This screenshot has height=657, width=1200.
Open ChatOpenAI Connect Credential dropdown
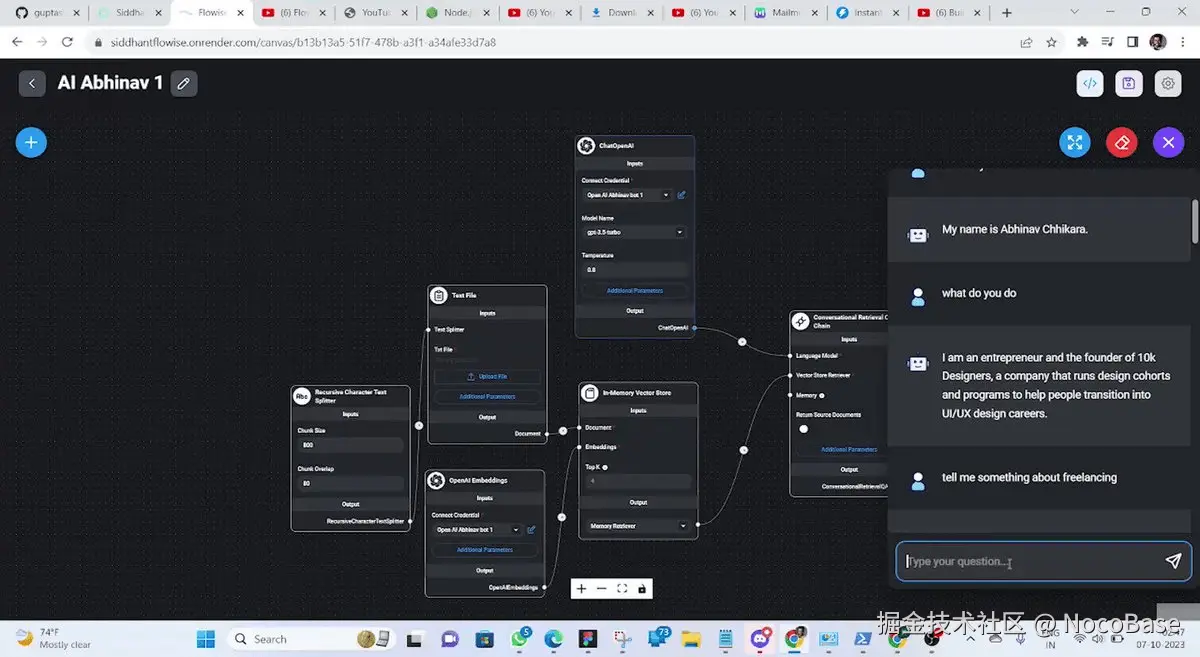626,195
